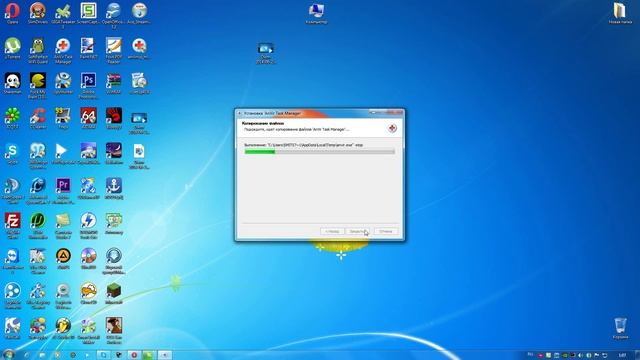640x360 pixels.
Task: Select the green S ScreenCapture shortcut
Action: (x=89, y=13)
